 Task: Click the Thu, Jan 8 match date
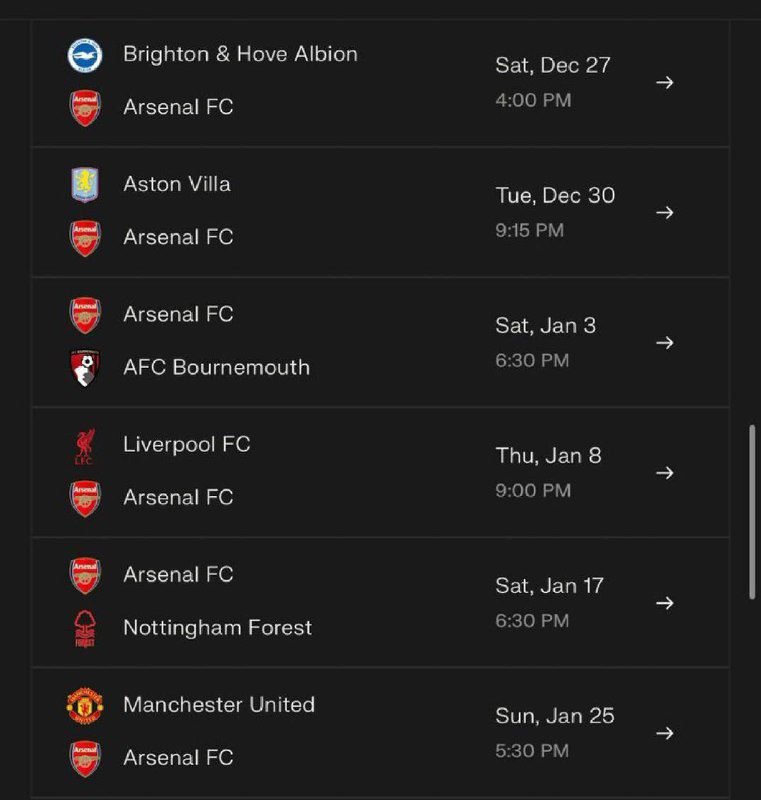coord(548,456)
